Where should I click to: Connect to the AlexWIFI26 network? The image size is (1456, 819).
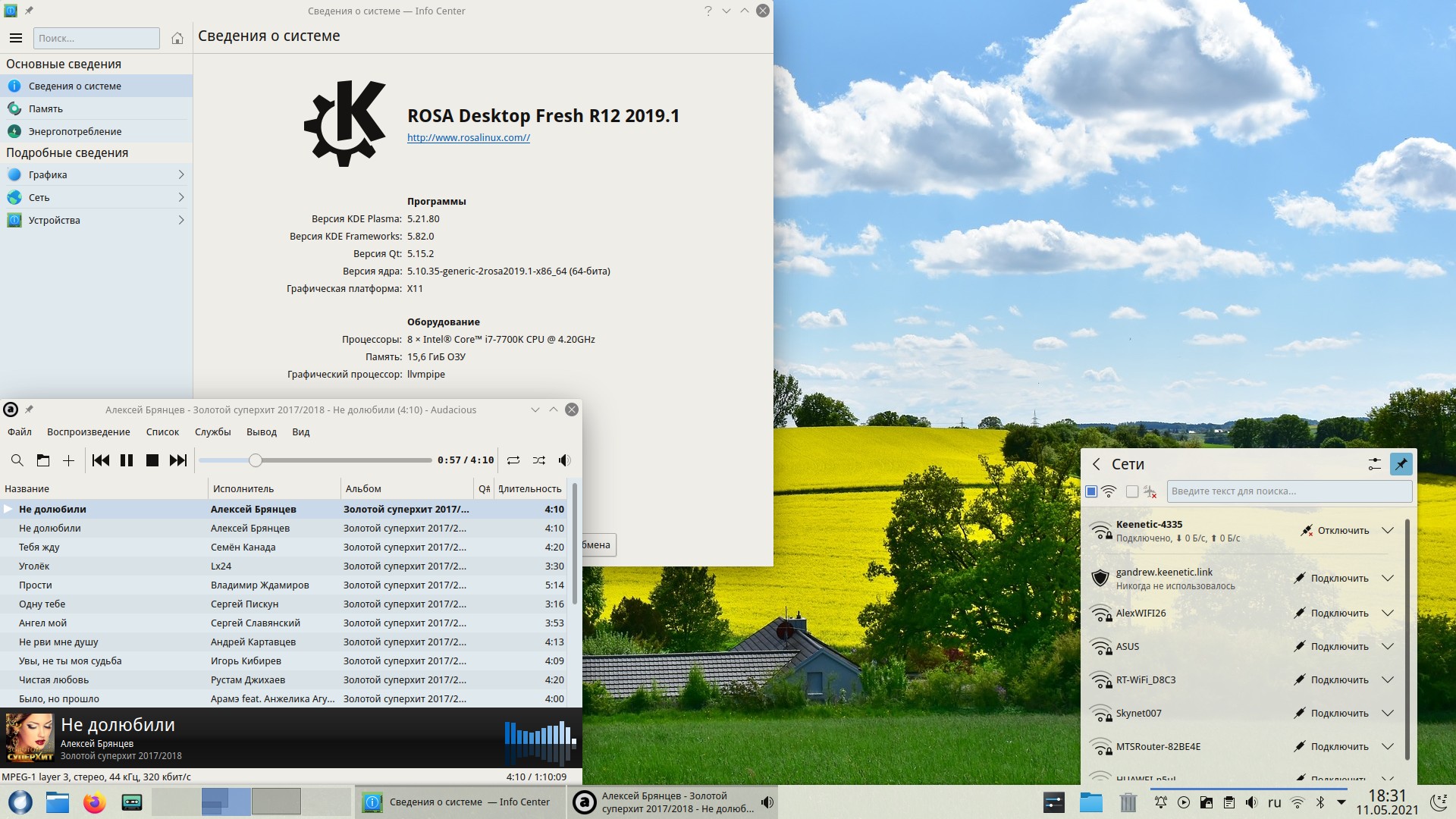tap(1332, 613)
